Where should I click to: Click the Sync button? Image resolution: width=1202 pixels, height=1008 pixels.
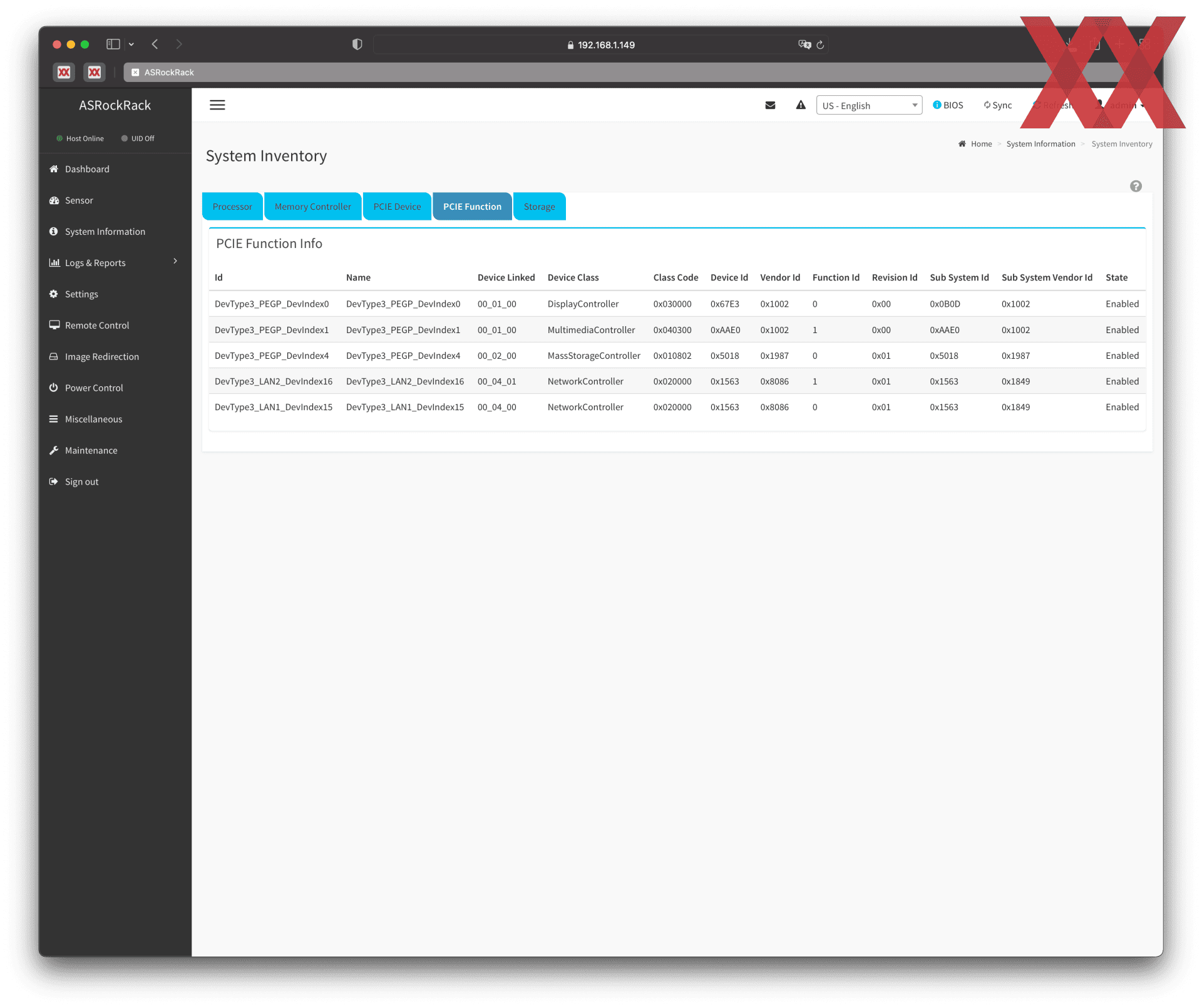(997, 105)
